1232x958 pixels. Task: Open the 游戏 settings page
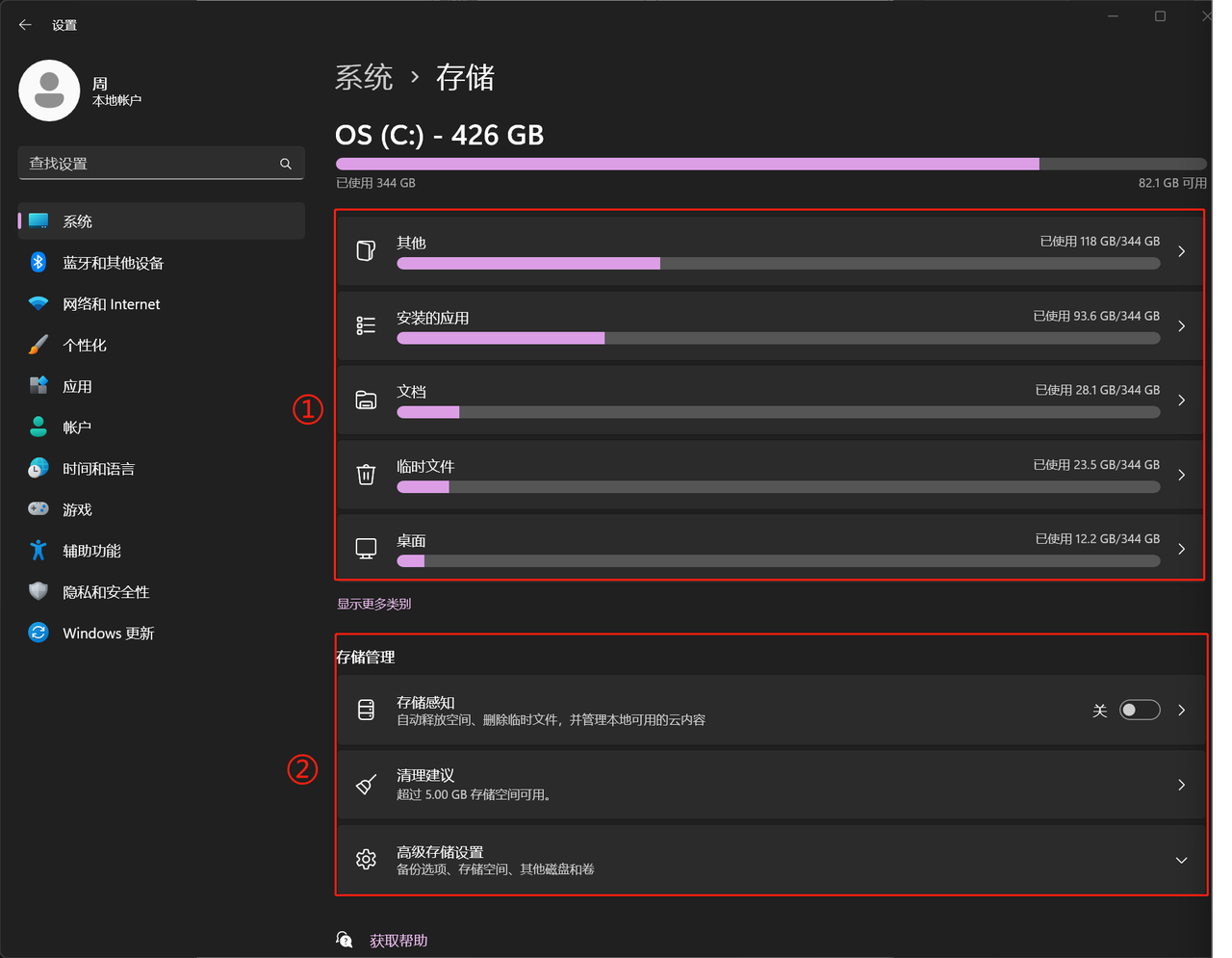click(x=162, y=509)
